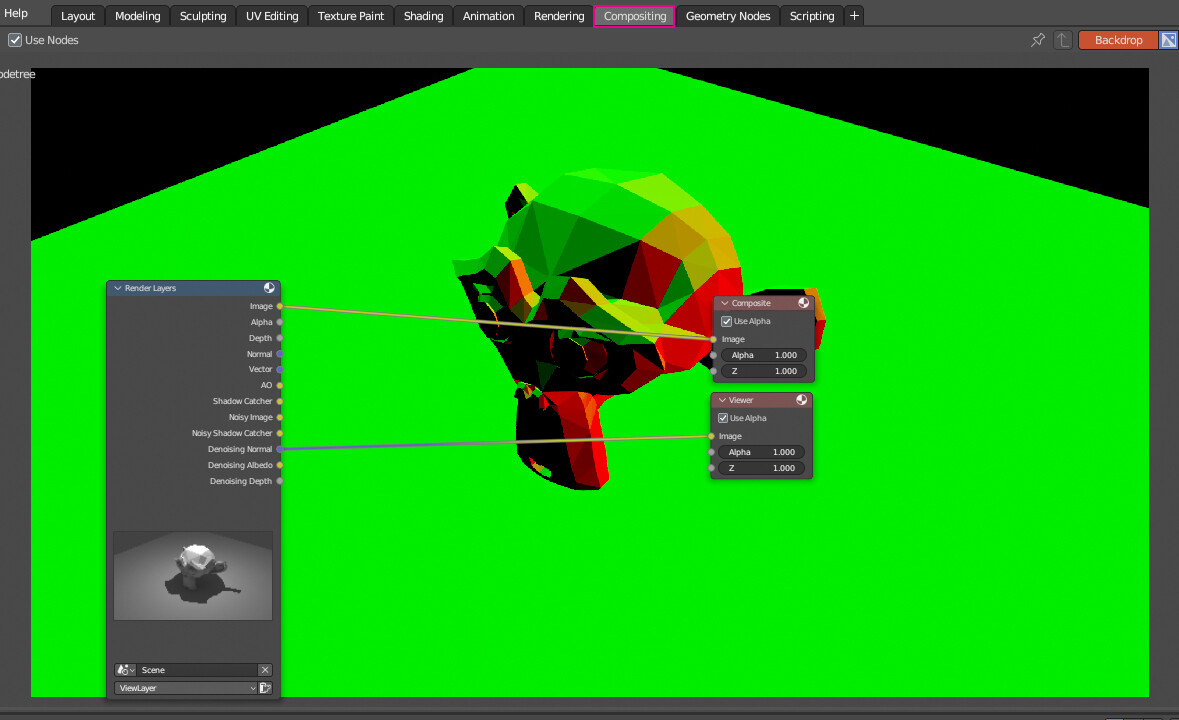
Task: Click the Alpha output socket on Render Layers
Action: (280, 322)
